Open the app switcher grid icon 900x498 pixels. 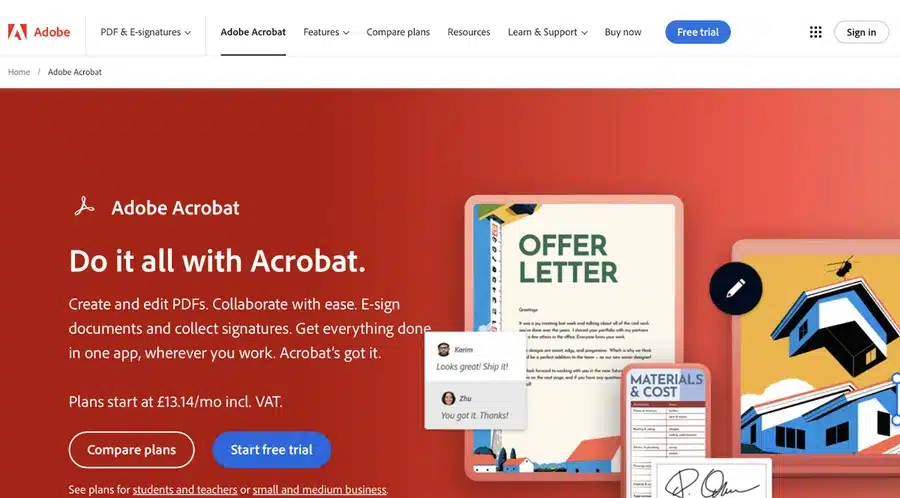click(816, 32)
